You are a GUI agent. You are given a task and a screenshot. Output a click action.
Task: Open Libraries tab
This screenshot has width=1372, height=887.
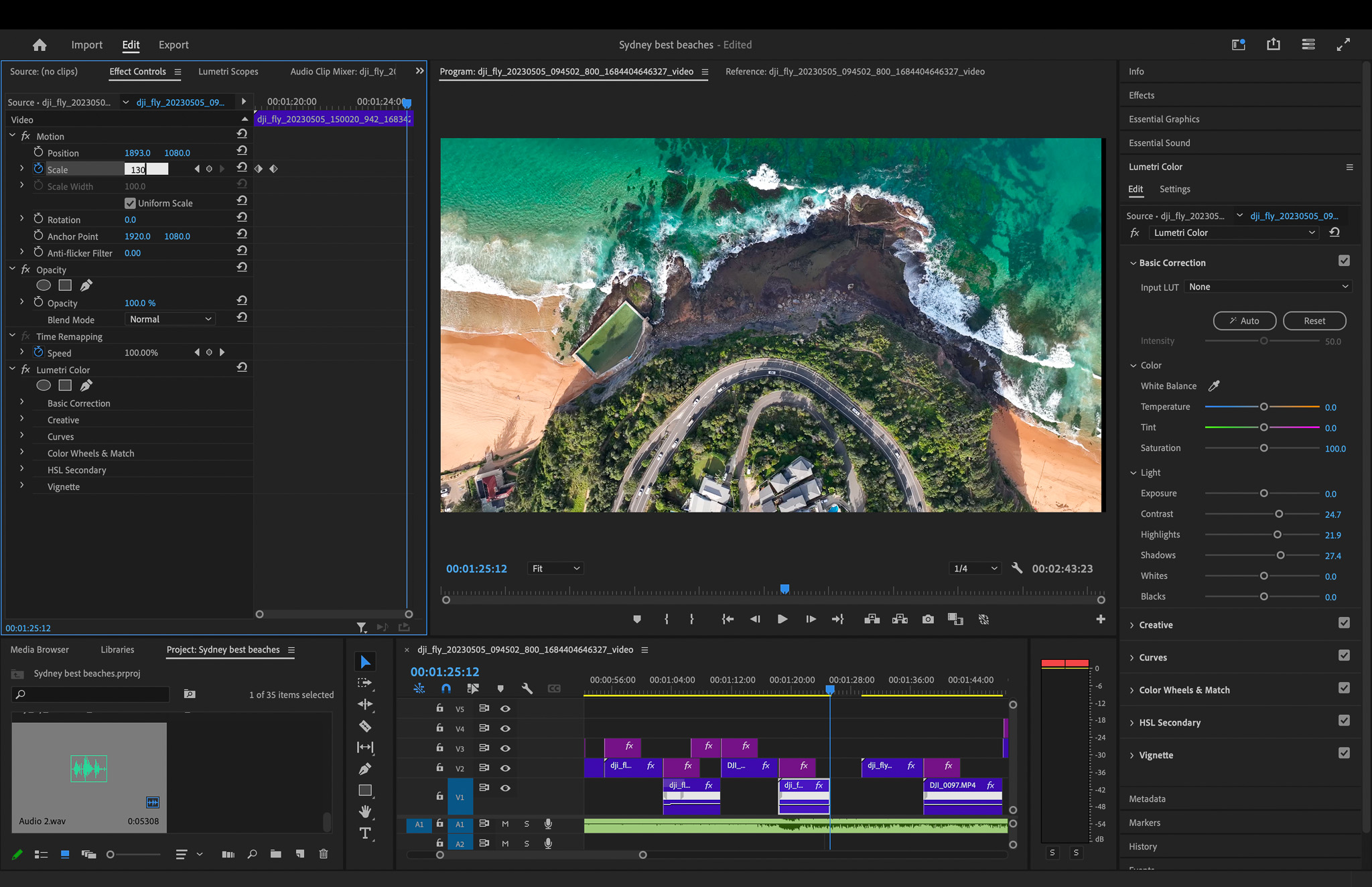click(117, 650)
